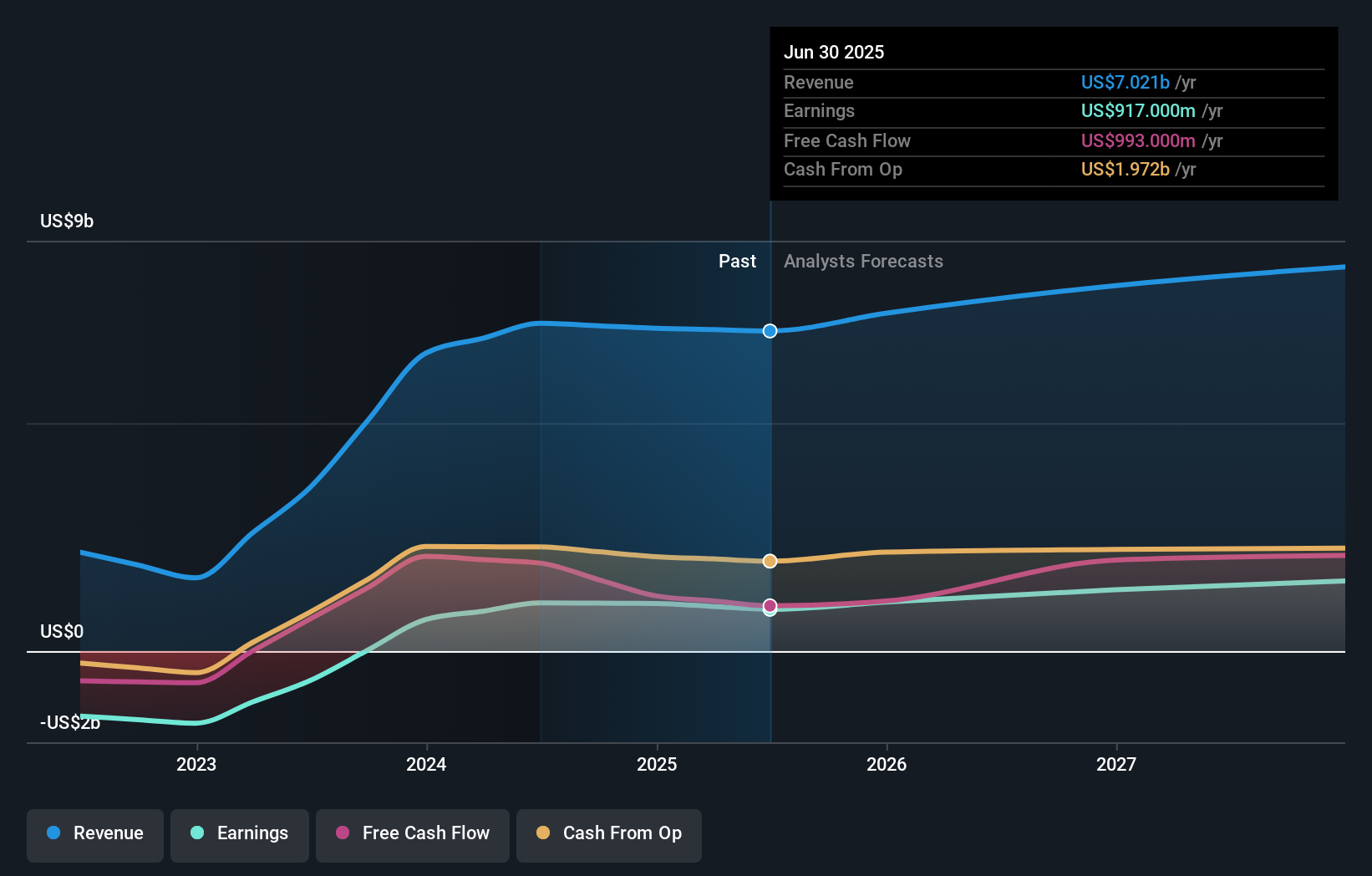
Task: Select the Cash From Op marker at Jun 2025
Action: [770, 561]
